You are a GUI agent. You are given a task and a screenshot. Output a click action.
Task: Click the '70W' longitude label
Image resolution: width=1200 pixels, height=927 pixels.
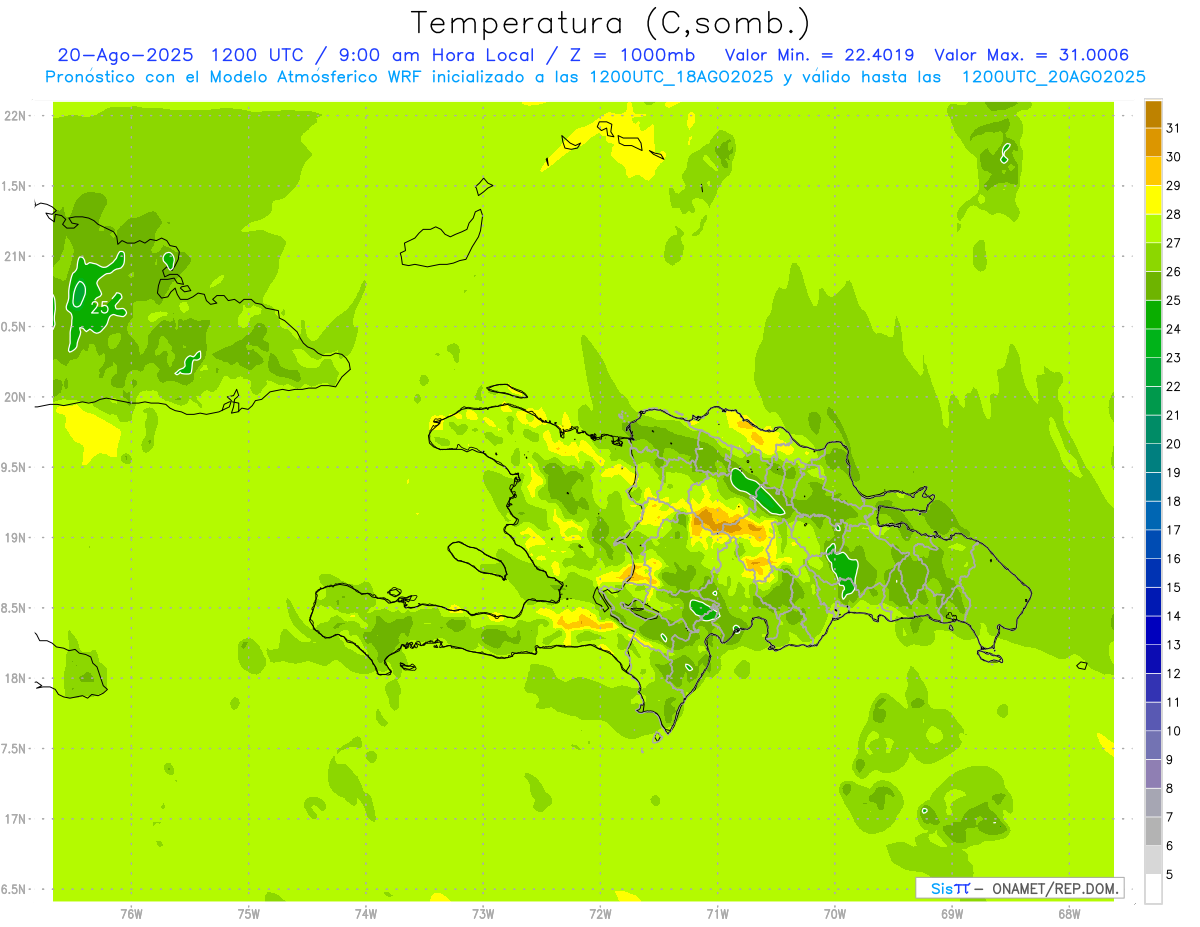coord(835,914)
